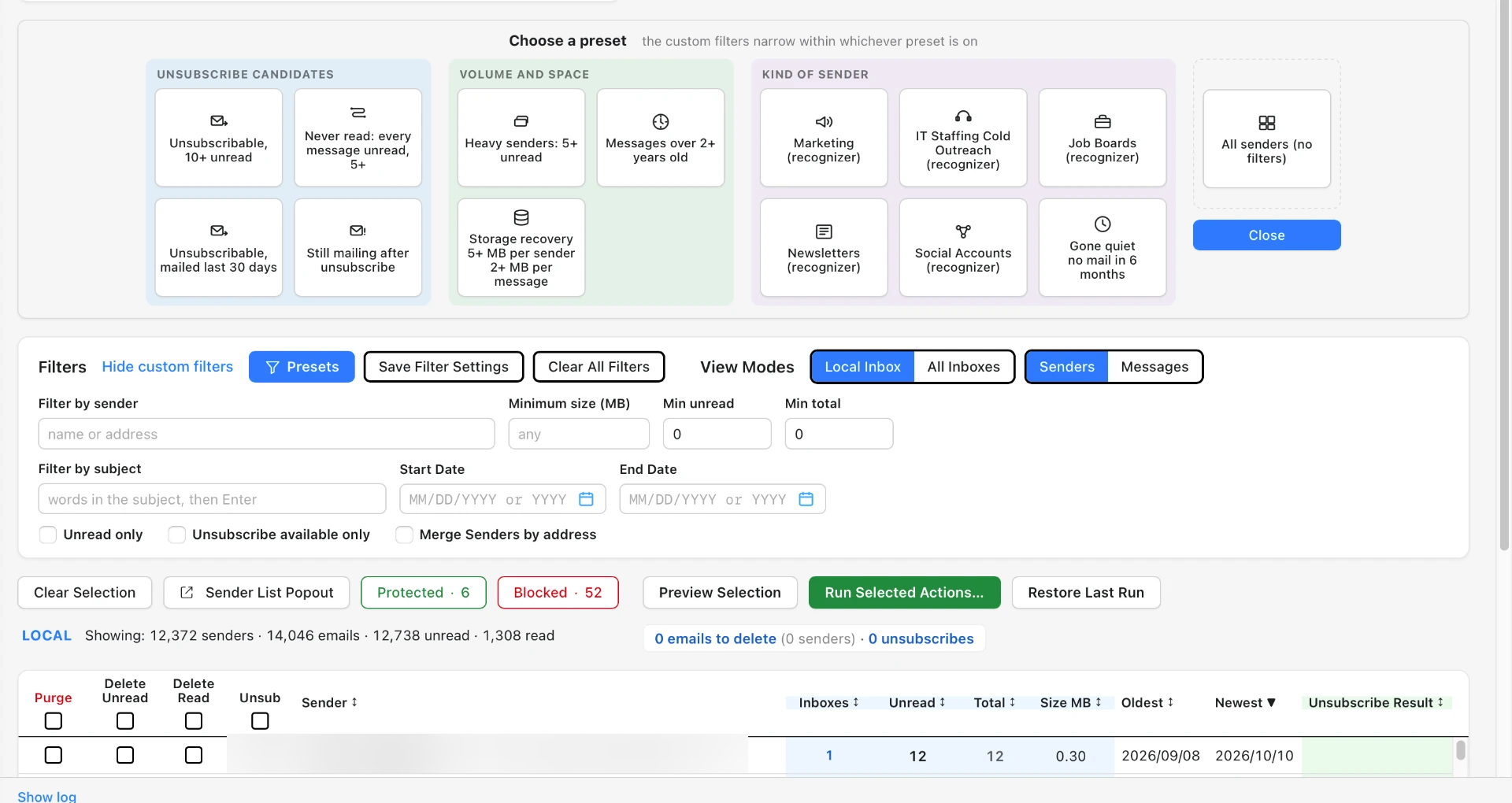Click the End Date input
Image resolution: width=1512 pixels, height=803 pixels.
(722, 499)
